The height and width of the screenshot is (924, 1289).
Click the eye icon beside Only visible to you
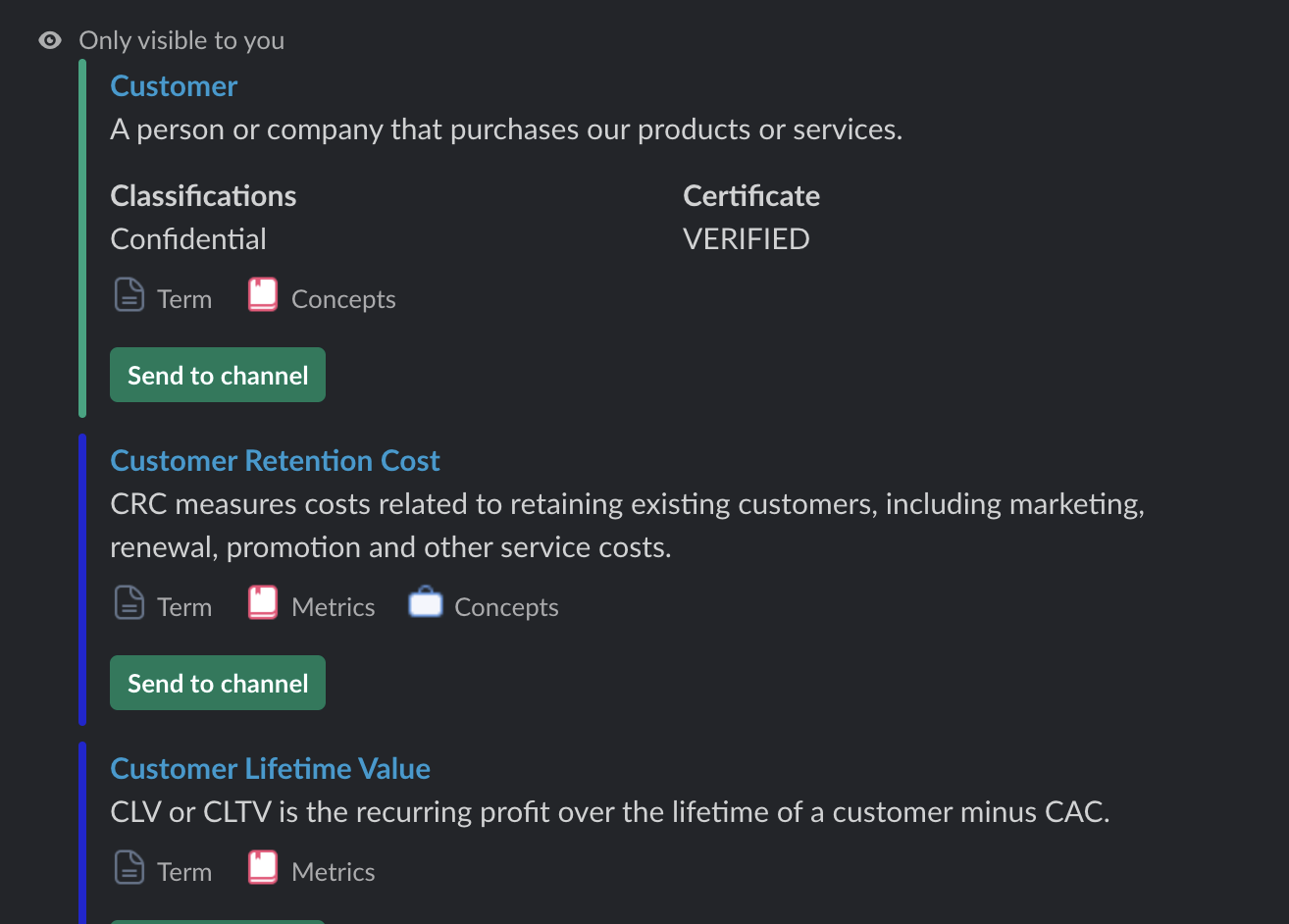50,40
